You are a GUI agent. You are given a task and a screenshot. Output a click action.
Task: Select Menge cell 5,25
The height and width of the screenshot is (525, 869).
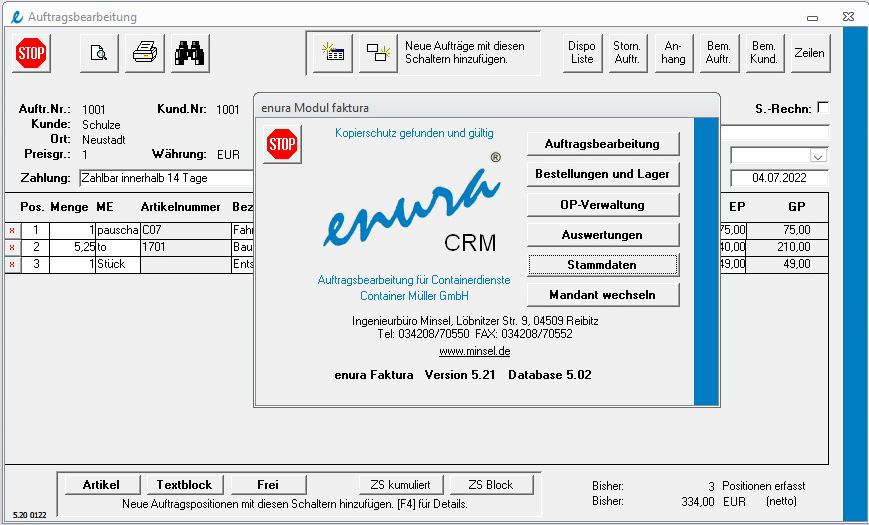click(x=73, y=247)
